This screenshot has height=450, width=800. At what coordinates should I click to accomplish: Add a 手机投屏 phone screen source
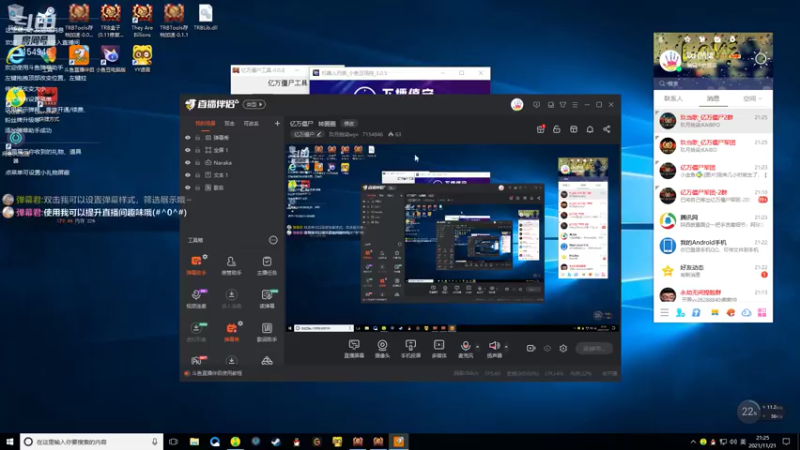(x=410, y=349)
